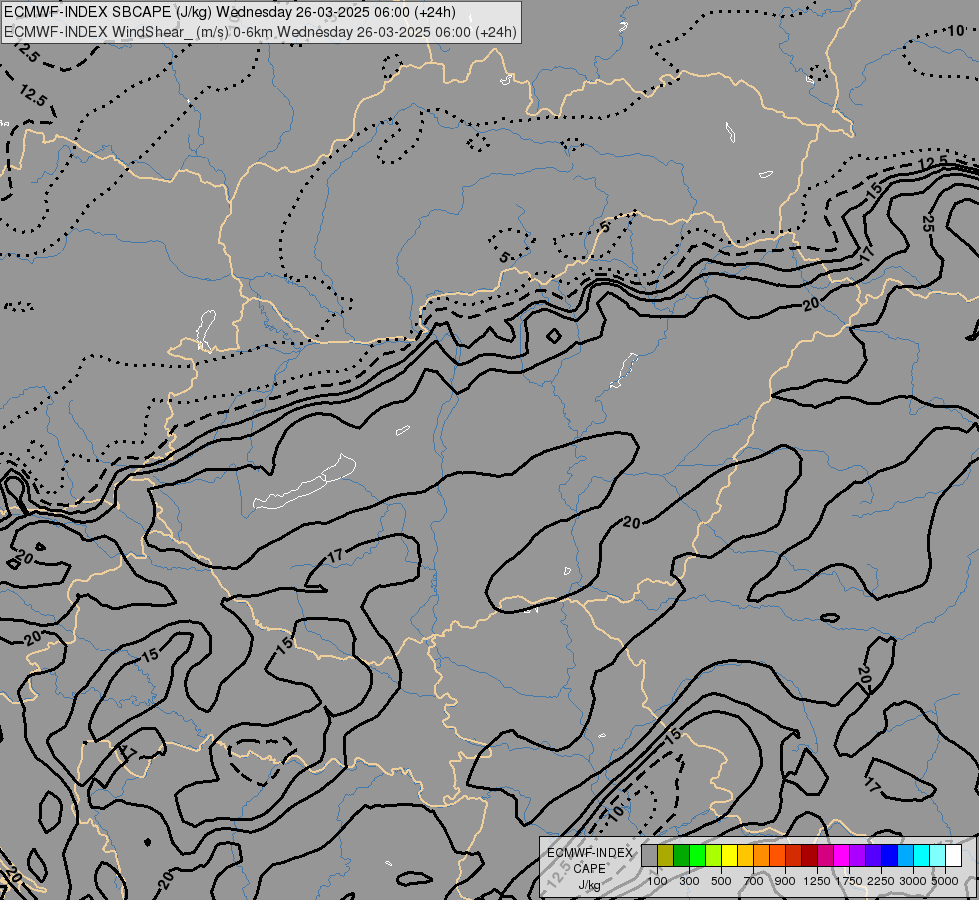979x900 pixels.
Task: Click the cyan swatch after 3000 tick
Action: point(922,856)
